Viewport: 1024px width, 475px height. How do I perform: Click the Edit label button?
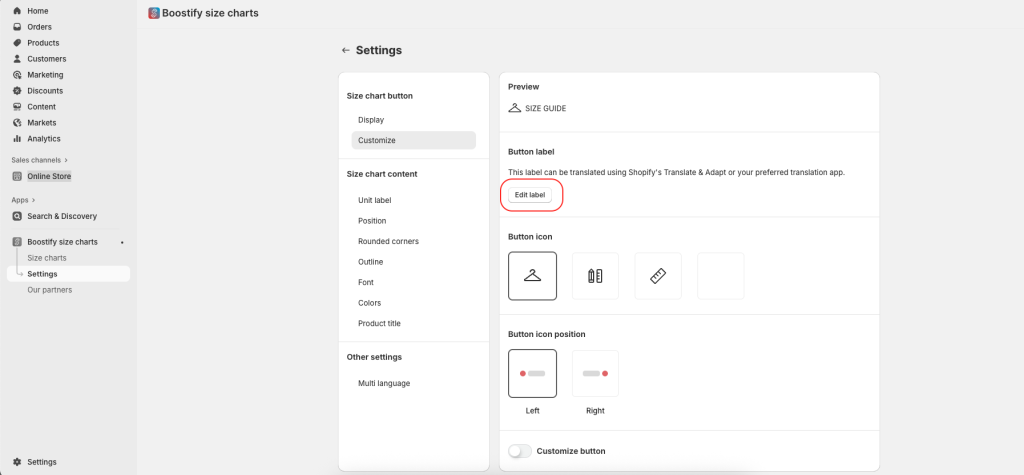530,195
